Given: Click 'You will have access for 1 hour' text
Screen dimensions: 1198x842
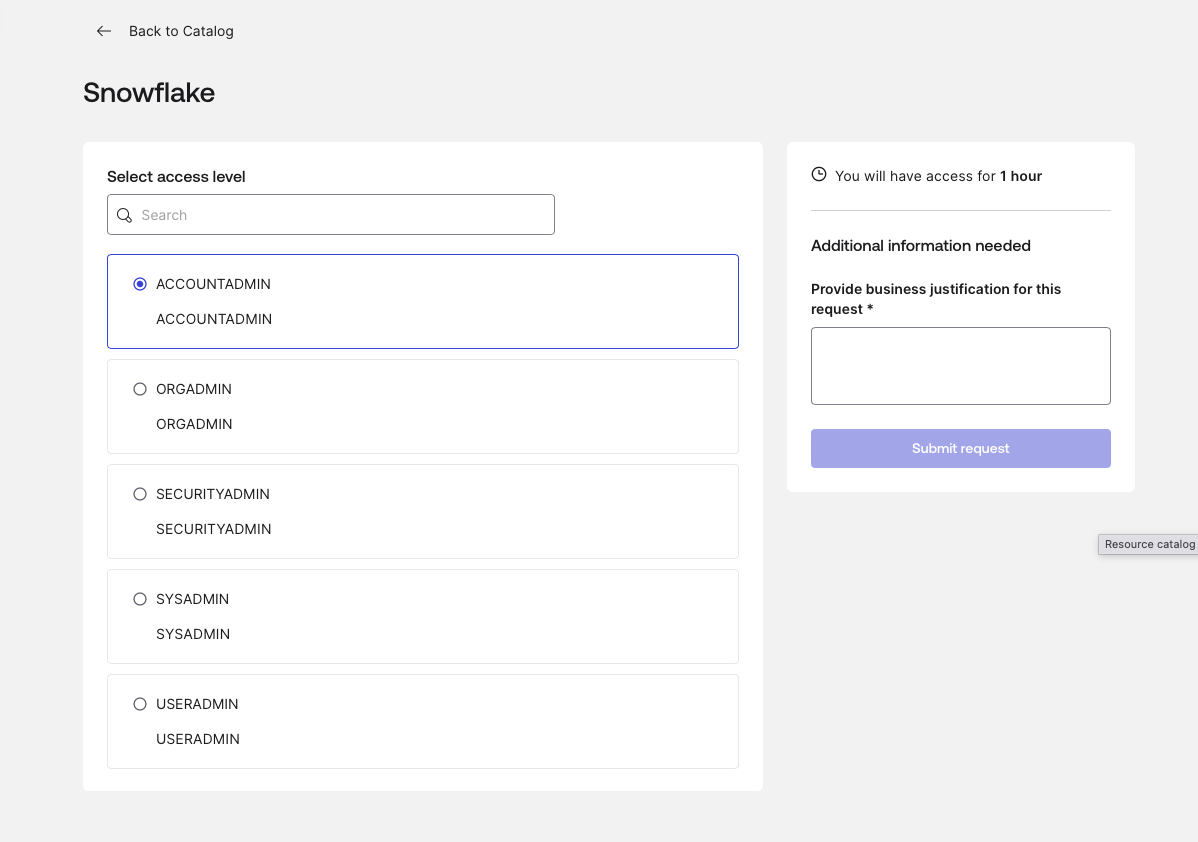Looking at the screenshot, I should (x=938, y=176).
